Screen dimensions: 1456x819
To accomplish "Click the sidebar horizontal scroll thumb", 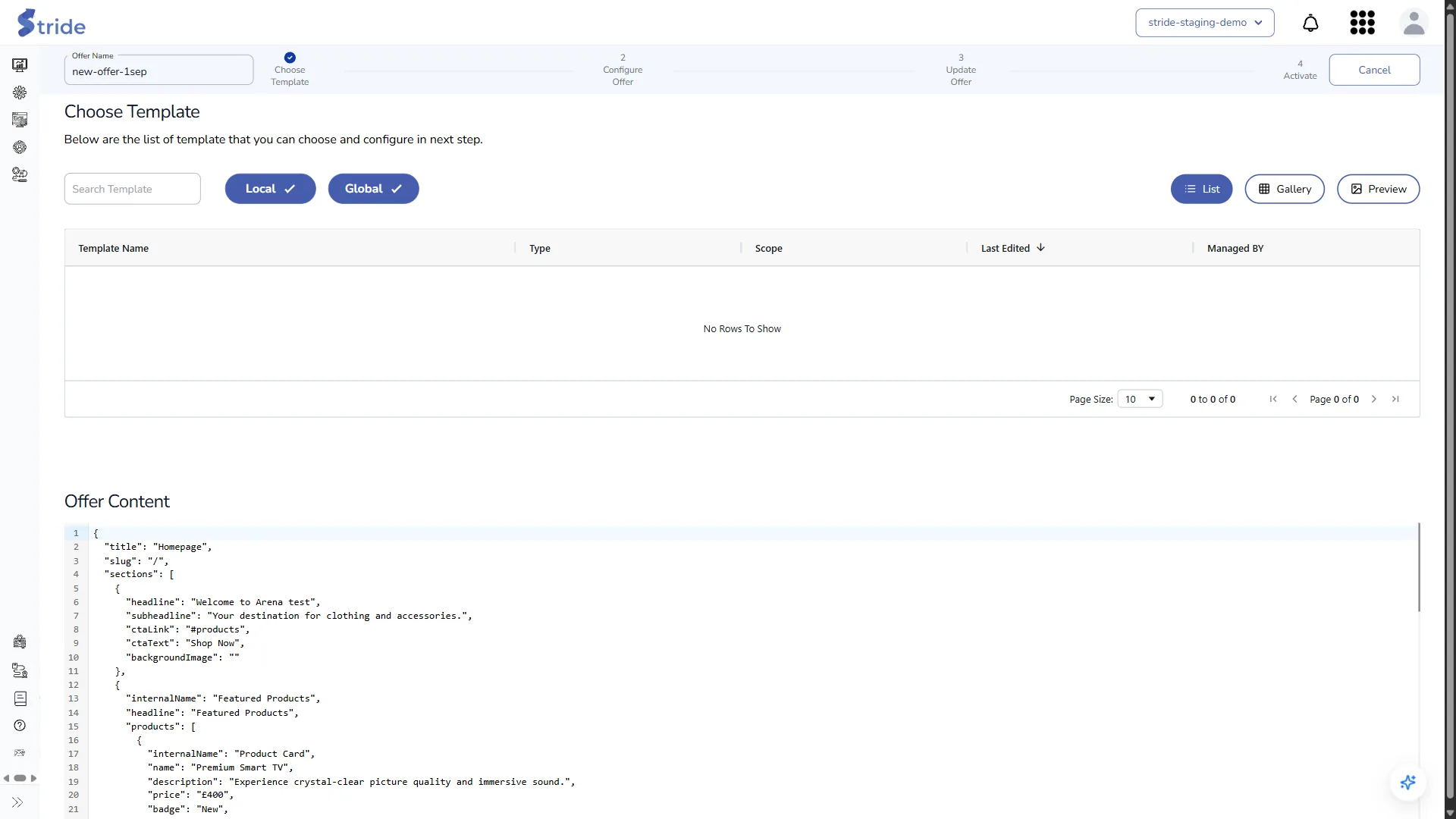I will click(x=20, y=778).
